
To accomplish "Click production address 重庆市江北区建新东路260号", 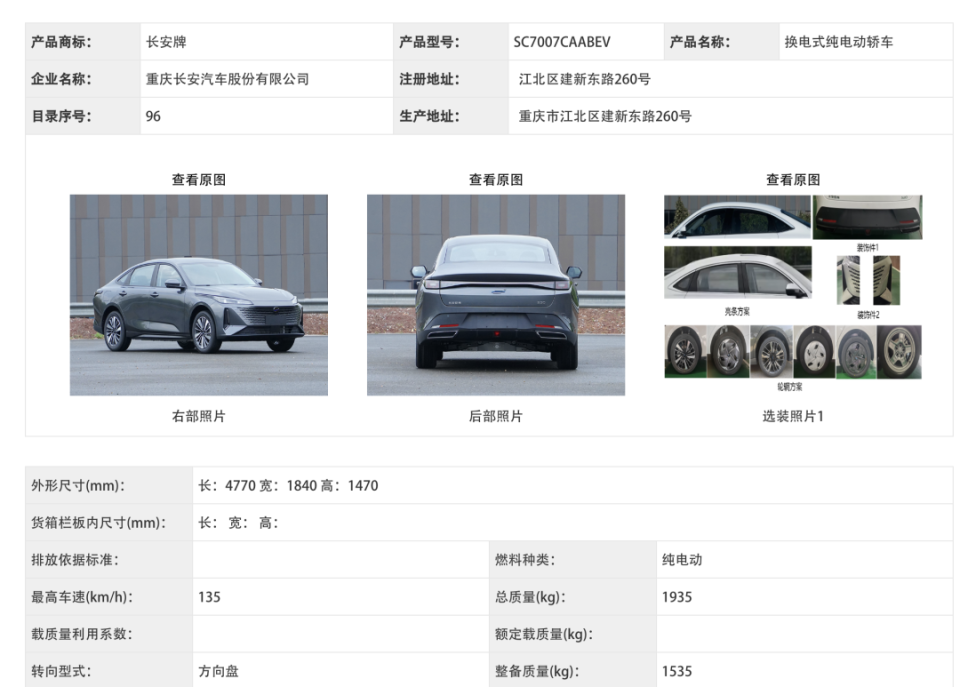I will point(605,116).
